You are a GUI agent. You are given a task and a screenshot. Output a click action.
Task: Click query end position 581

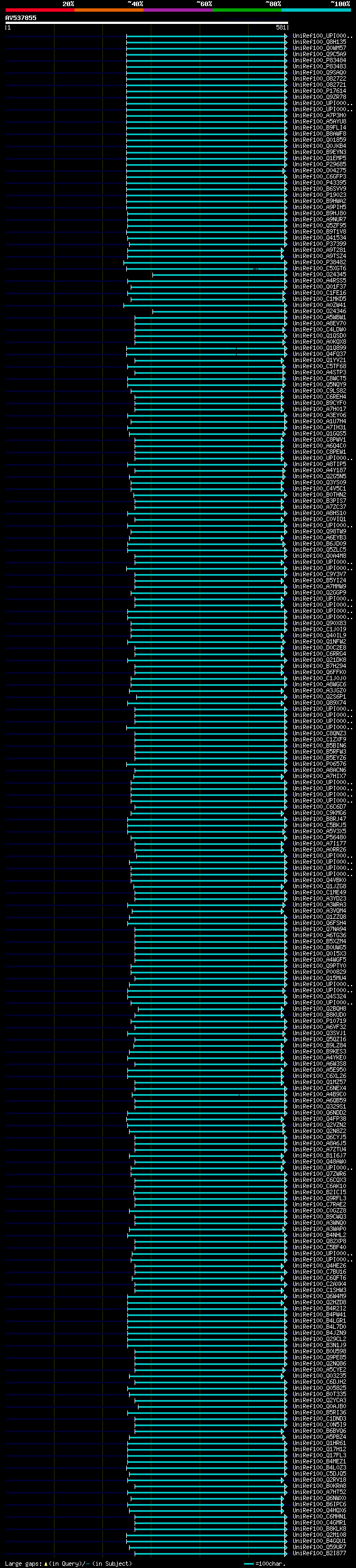(280, 27)
